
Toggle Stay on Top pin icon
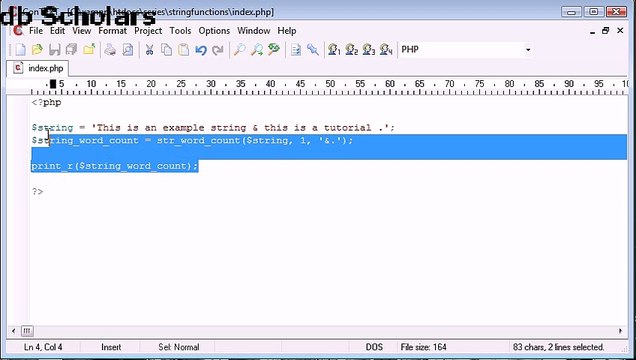point(313,49)
